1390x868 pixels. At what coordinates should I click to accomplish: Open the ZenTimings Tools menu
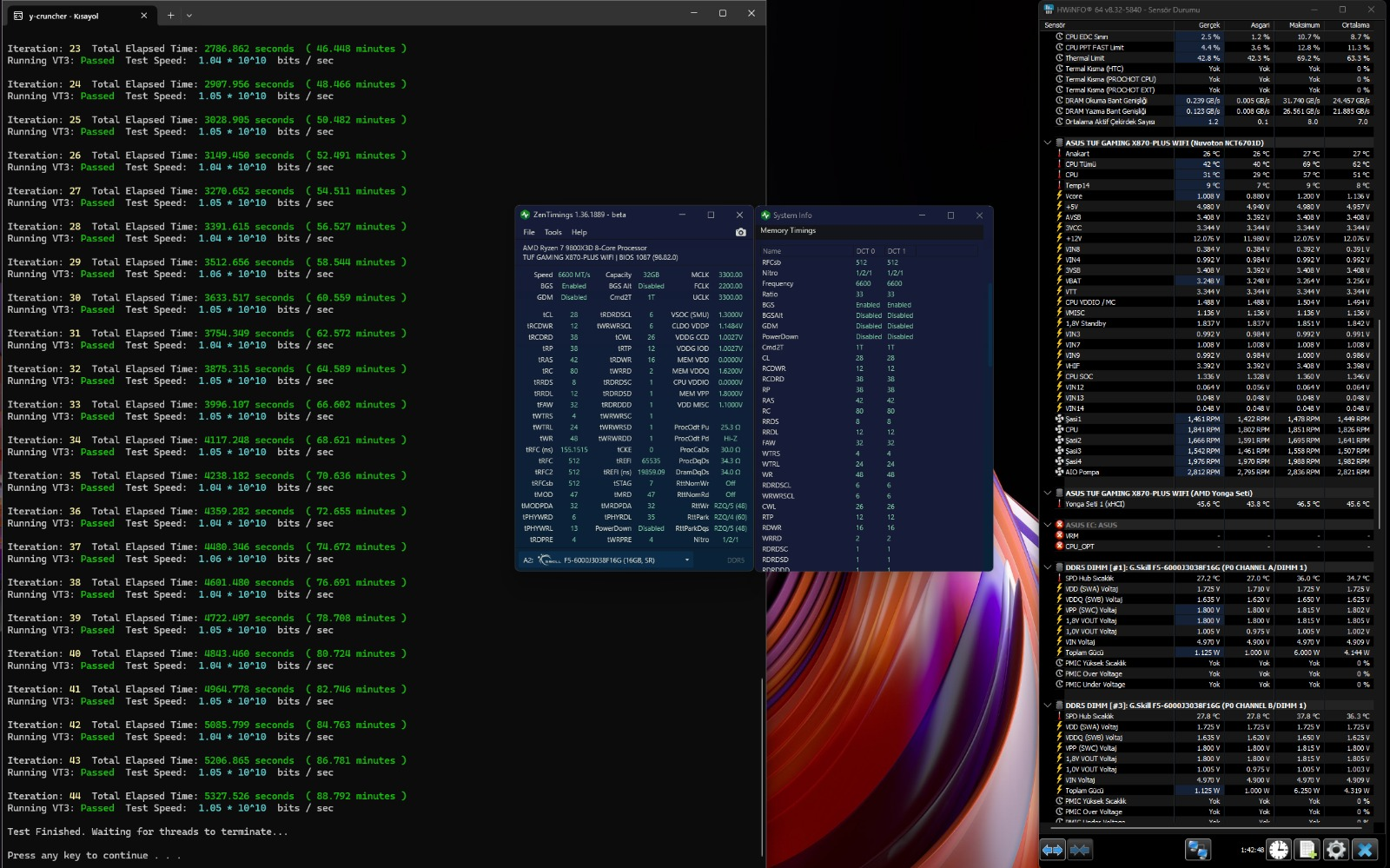(553, 232)
